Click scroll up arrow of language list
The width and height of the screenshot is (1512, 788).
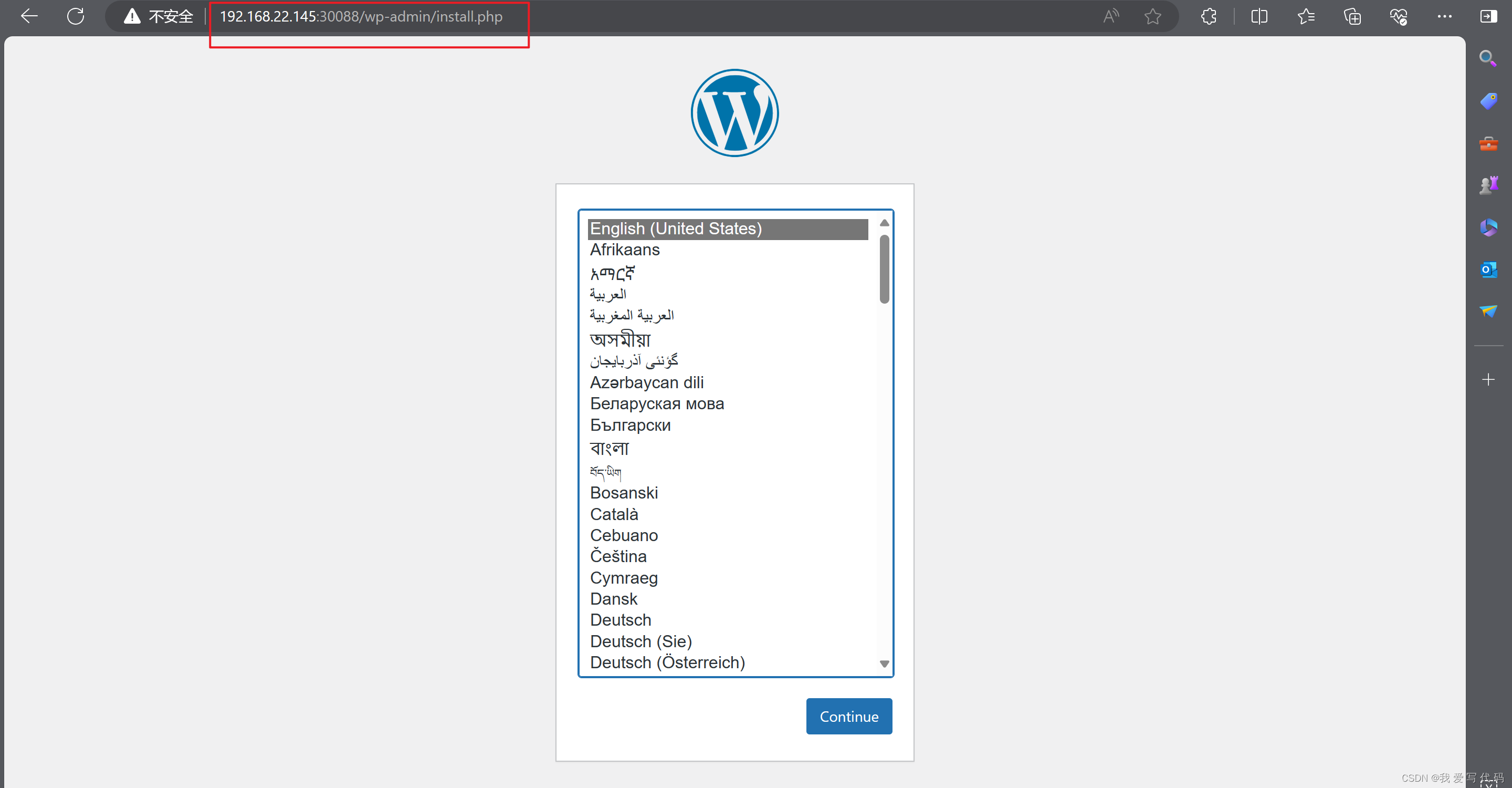coord(884,223)
